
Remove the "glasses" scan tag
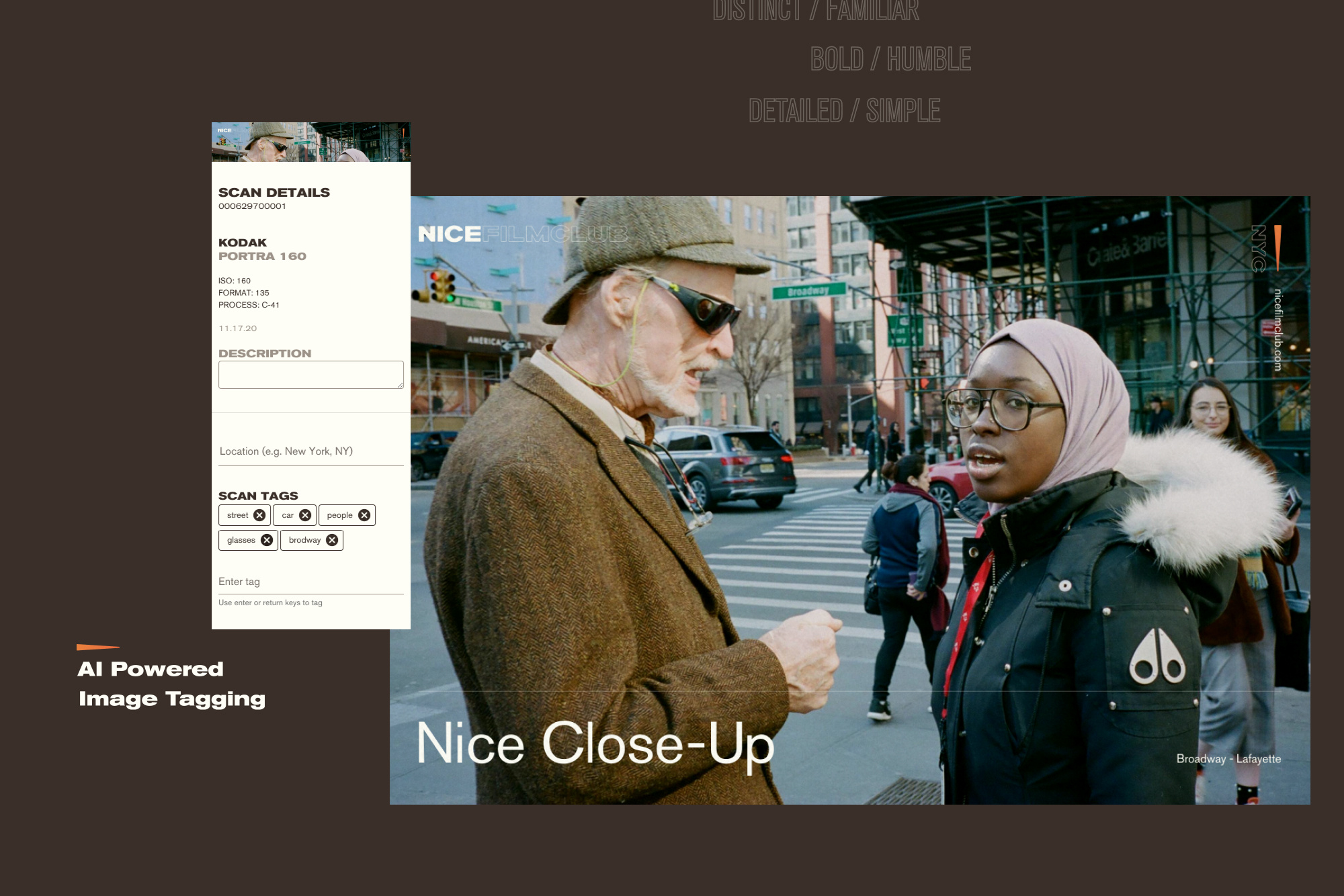coord(266,539)
